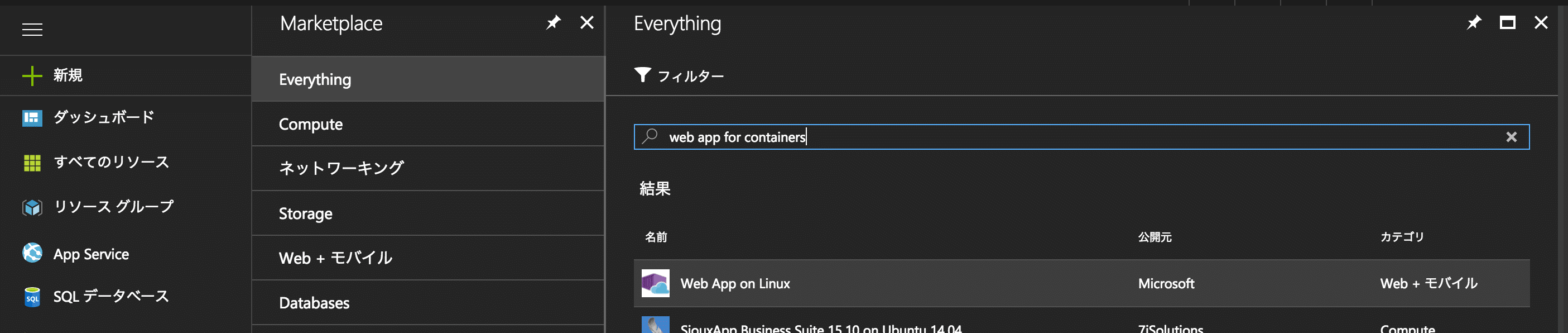This screenshot has width=1568, height=333.
Task: Open ダッシュボード in the sidebar
Action: pos(126,118)
